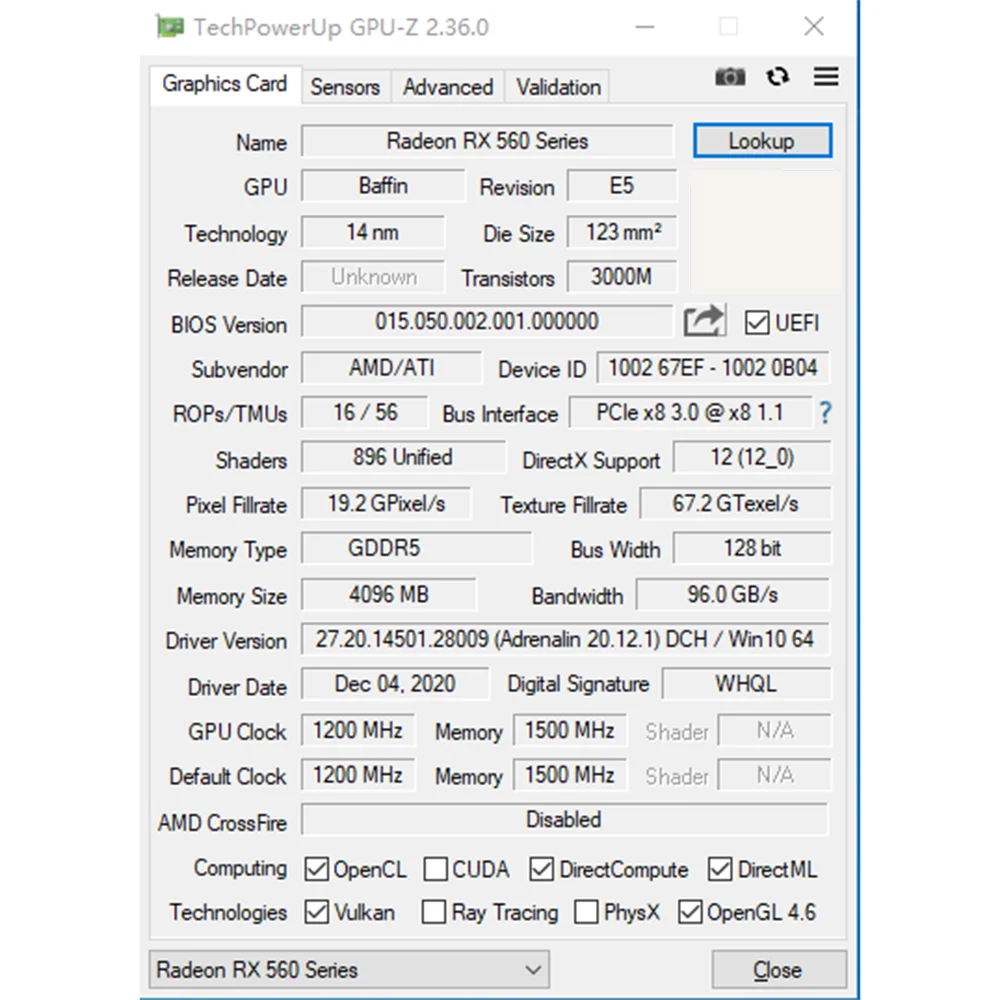Toggle the Ray Tracing checkbox
The image size is (1000, 1000).
click(x=434, y=912)
